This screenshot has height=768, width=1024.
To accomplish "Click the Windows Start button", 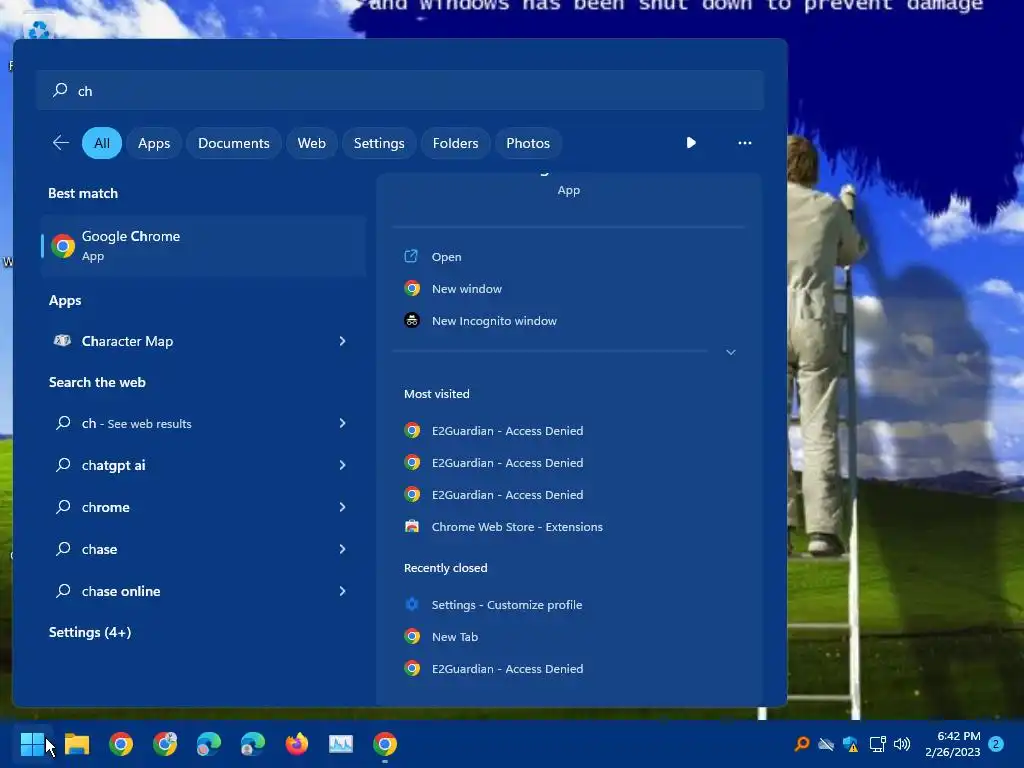I will tap(32, 744).
